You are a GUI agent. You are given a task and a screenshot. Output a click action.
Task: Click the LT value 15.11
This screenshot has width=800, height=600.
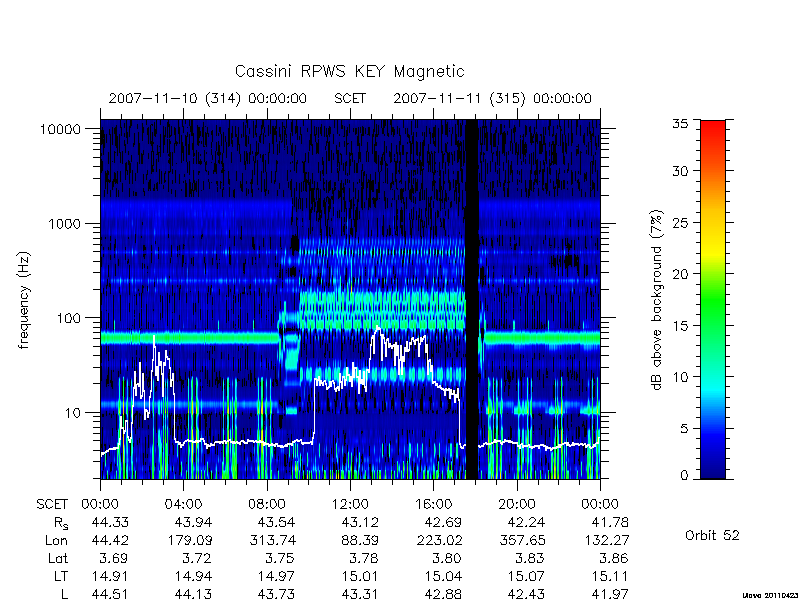[609, 576]
